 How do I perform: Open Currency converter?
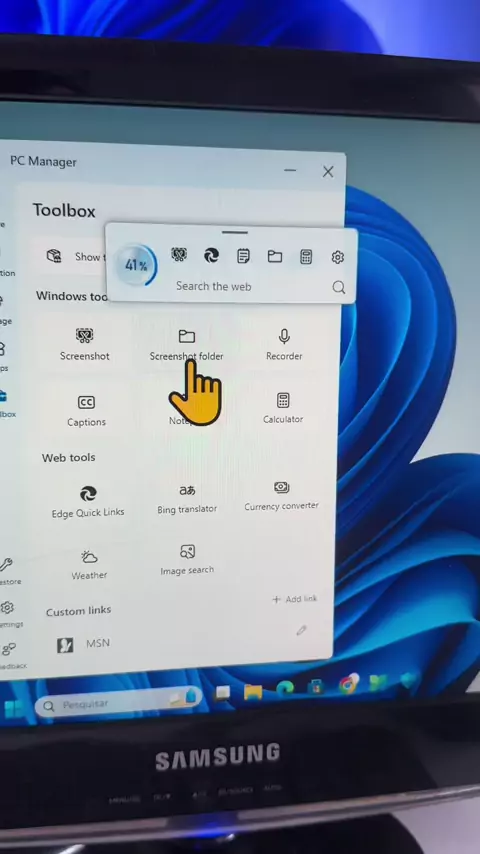[x=281, y=496]
